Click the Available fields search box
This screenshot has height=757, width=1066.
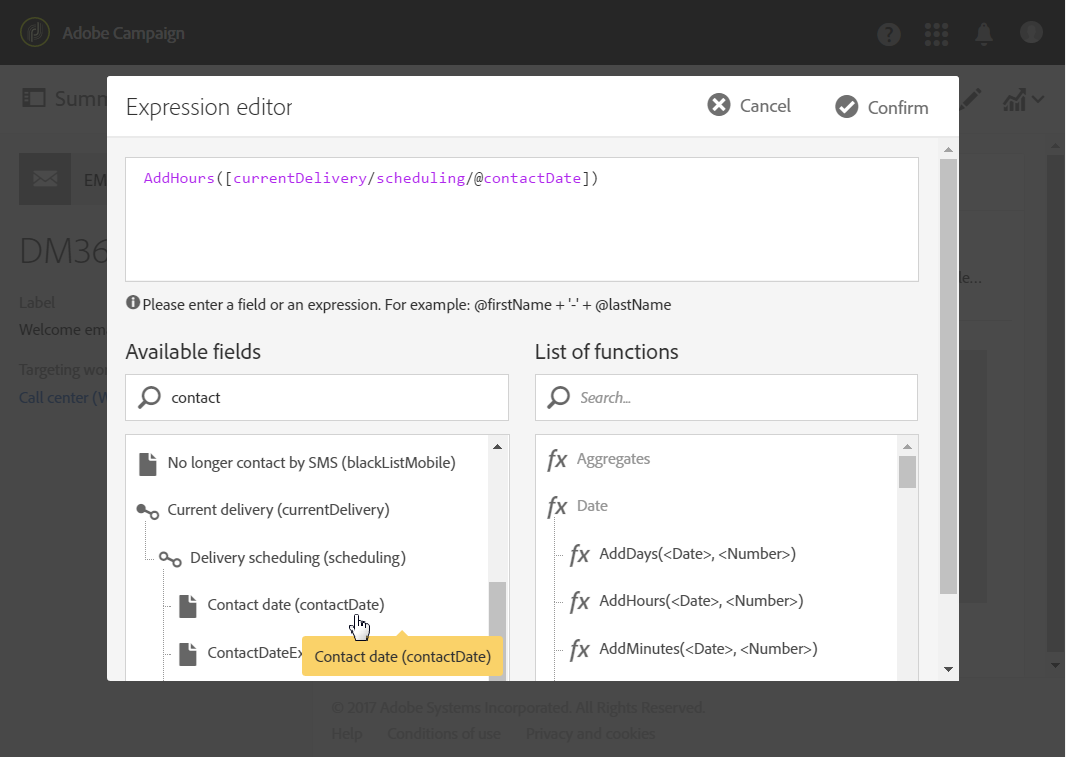coord(330,397)
